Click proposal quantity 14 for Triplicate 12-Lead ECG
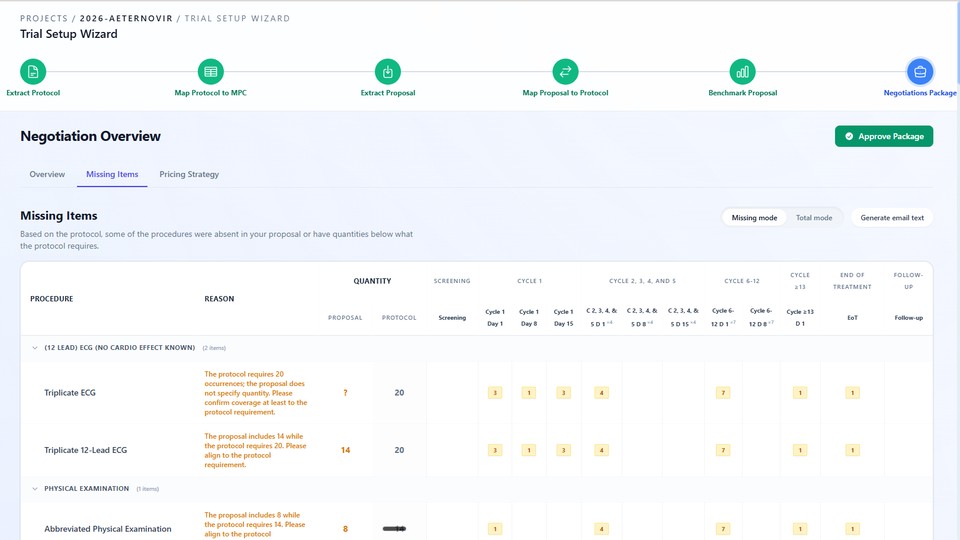Image resolution: width=960 pixels, height=540 pixels. [x=345, y=450]
